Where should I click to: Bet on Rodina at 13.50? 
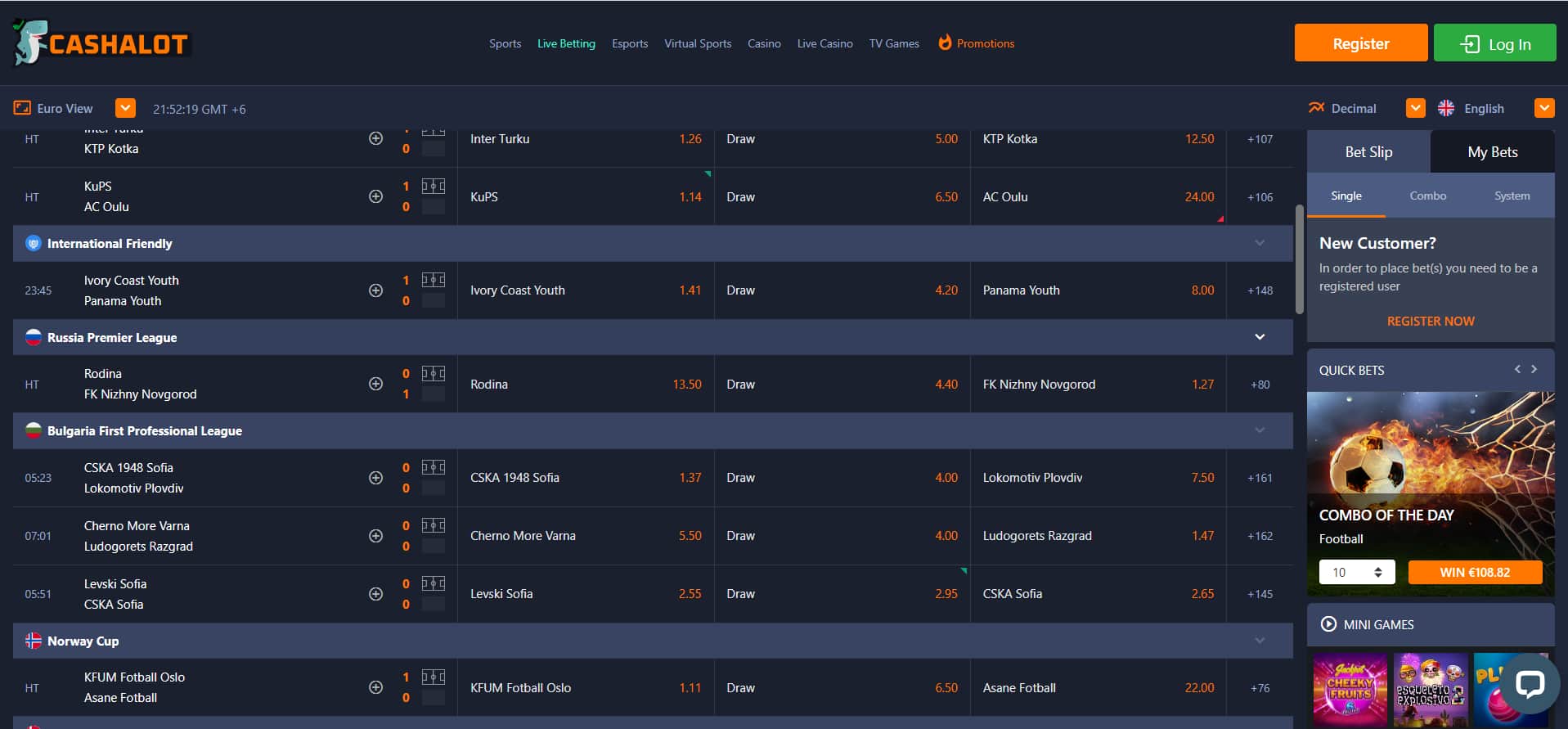click(586, 384)
